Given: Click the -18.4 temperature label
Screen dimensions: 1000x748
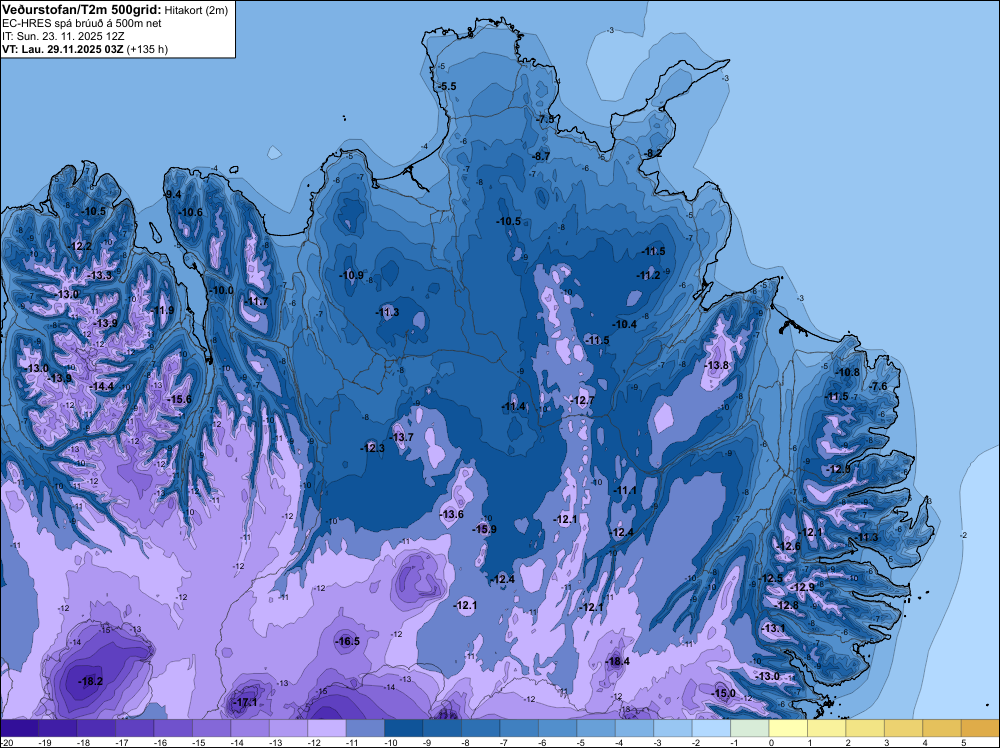Looking at the screenshot, I should [617, 661].
